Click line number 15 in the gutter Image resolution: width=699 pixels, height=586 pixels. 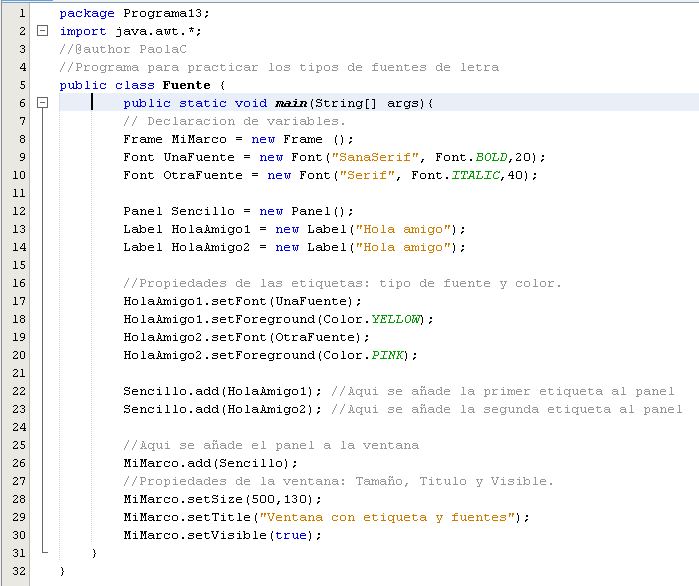[x=19, y=265]
